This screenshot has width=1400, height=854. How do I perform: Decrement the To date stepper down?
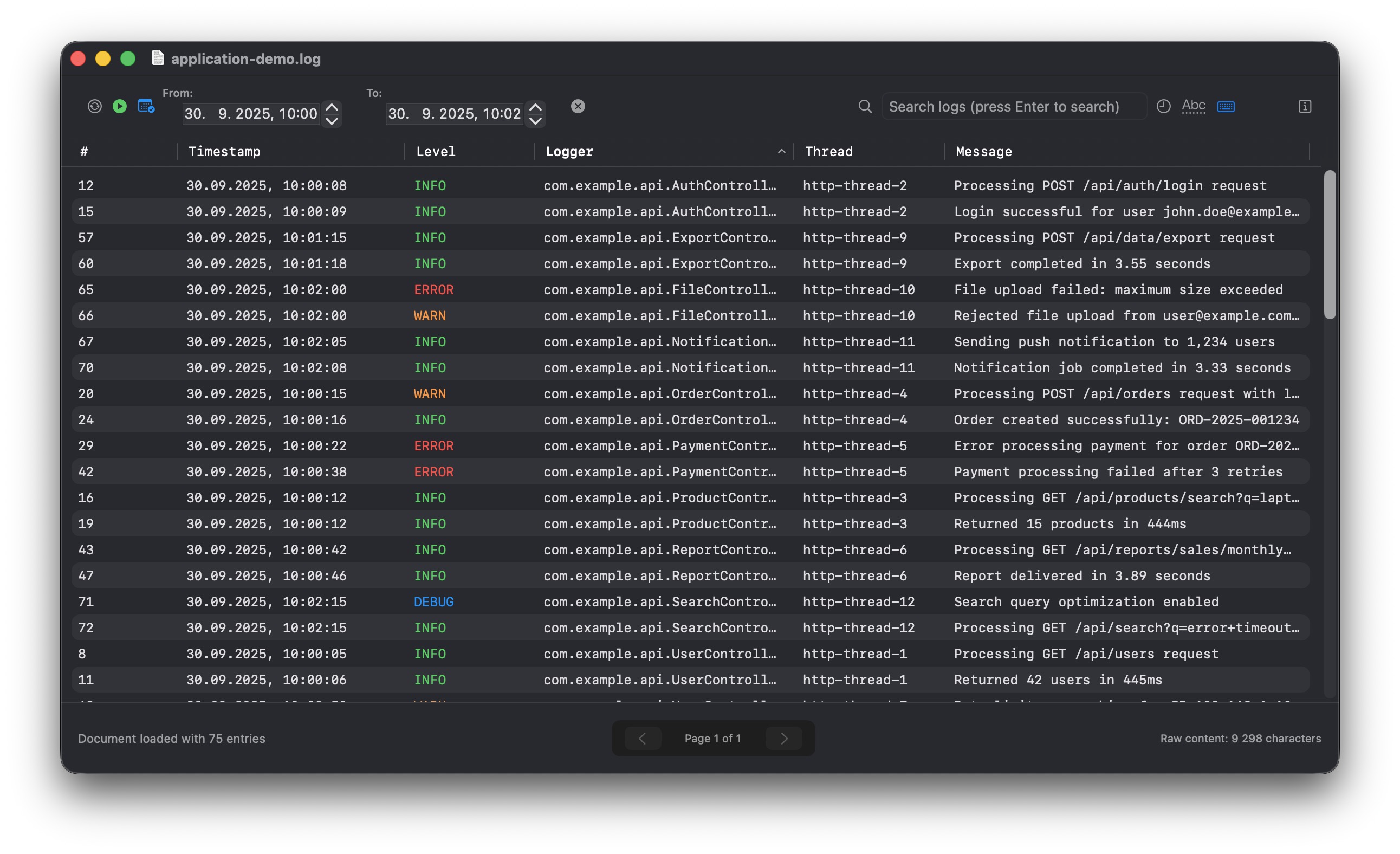point(535,121)
